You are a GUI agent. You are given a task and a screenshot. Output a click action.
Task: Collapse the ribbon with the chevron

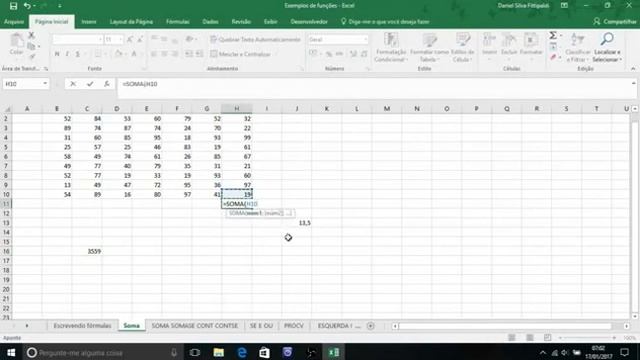click(633, 69)
